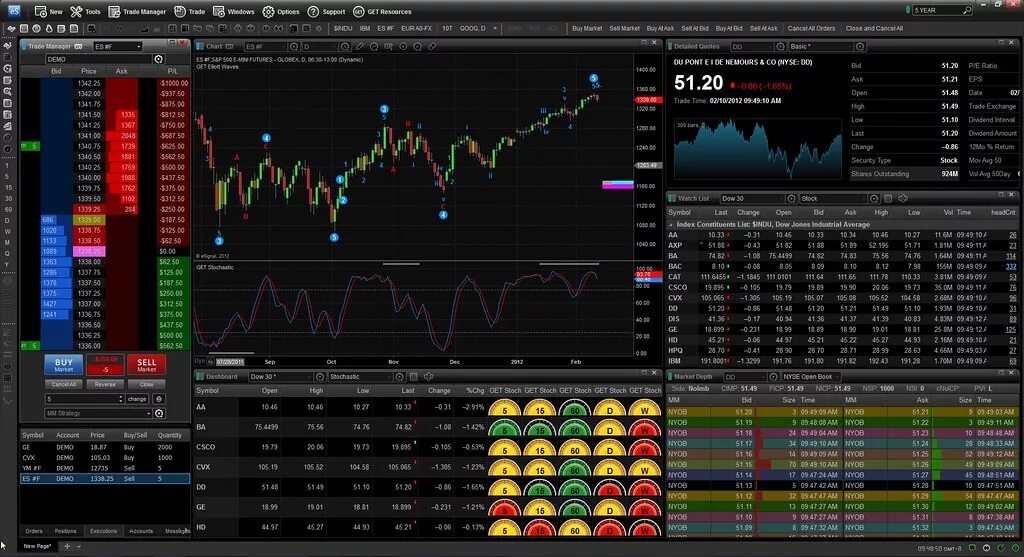Click Cancel All Orders
This screenshot has width=1024, height=557.
tap(811, 28)
